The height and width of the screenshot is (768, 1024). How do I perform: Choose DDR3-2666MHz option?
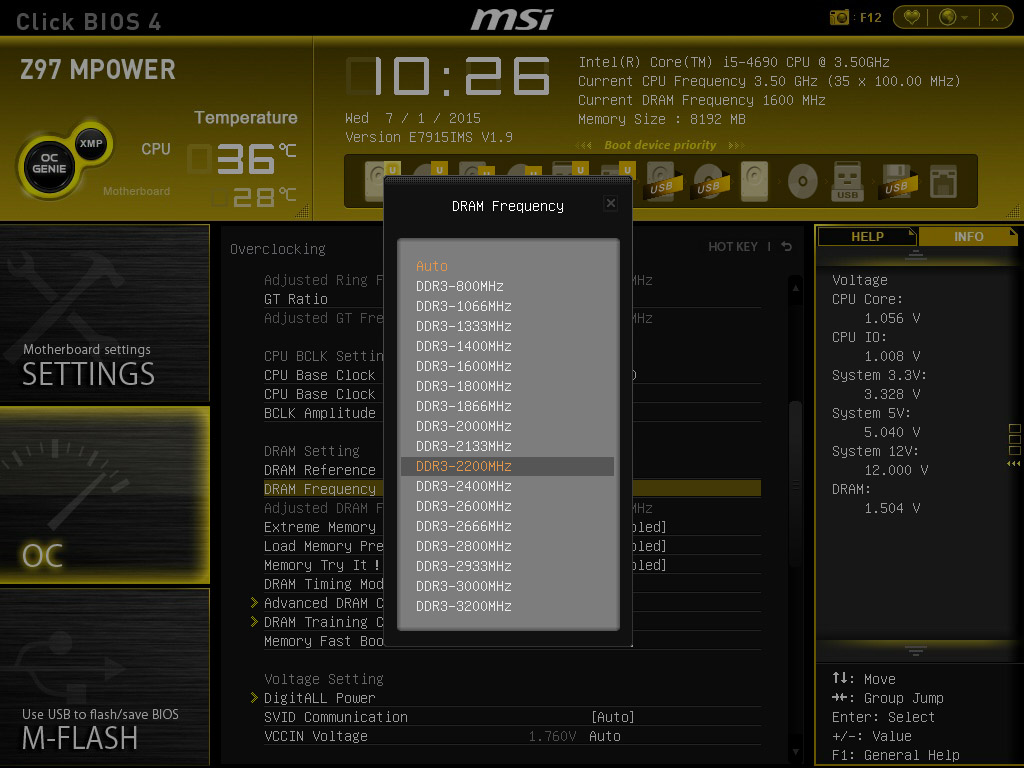(463, 526)
